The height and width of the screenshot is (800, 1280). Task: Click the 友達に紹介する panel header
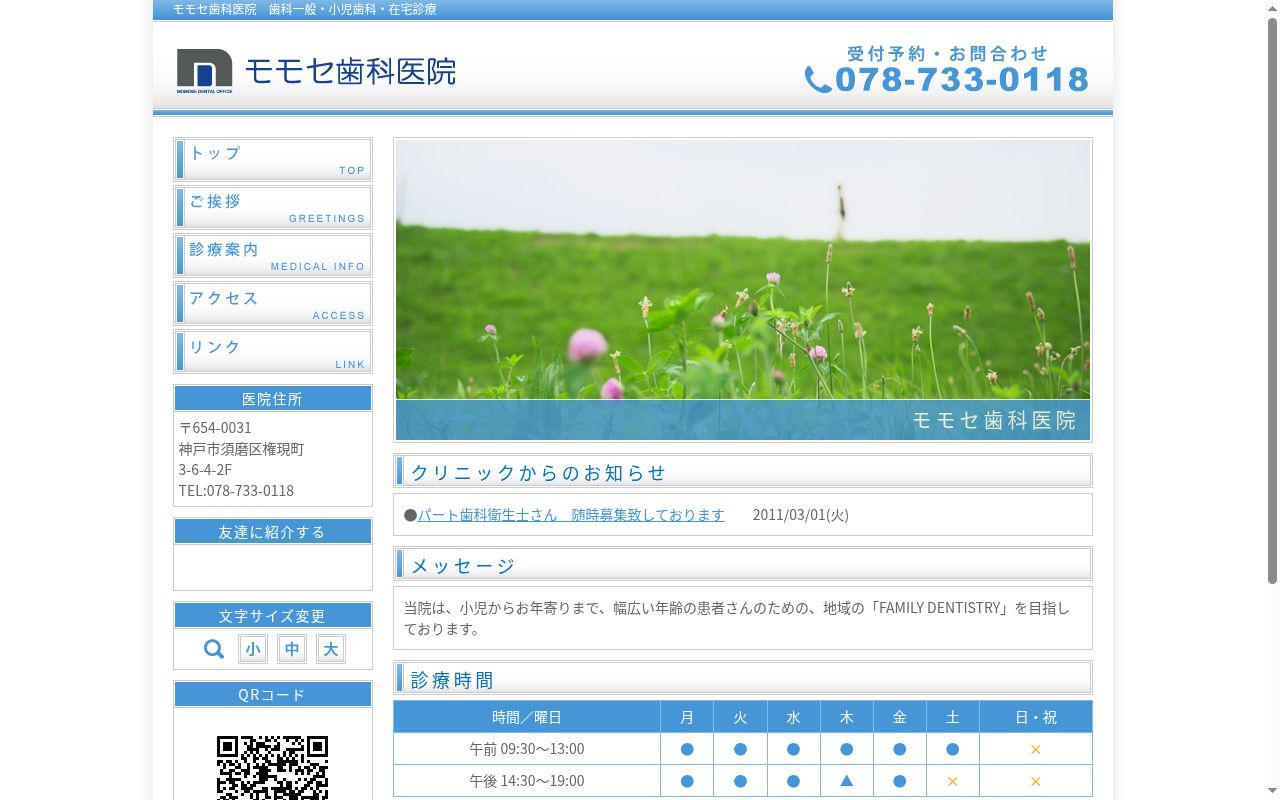pos(273,532)
